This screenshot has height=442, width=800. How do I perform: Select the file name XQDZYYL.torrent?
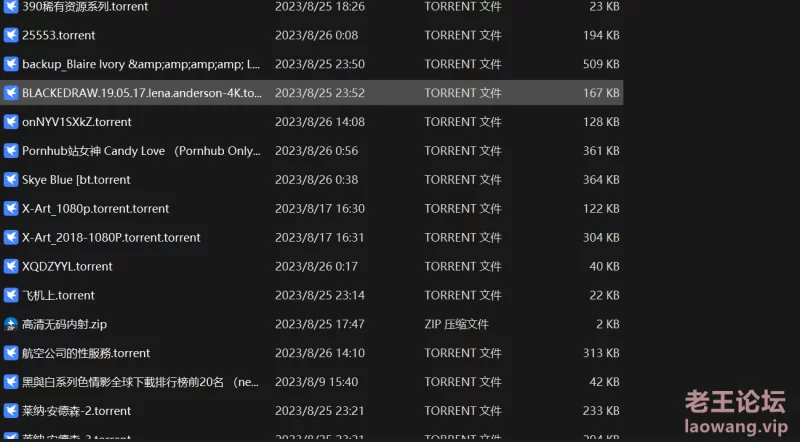[67, 266]
